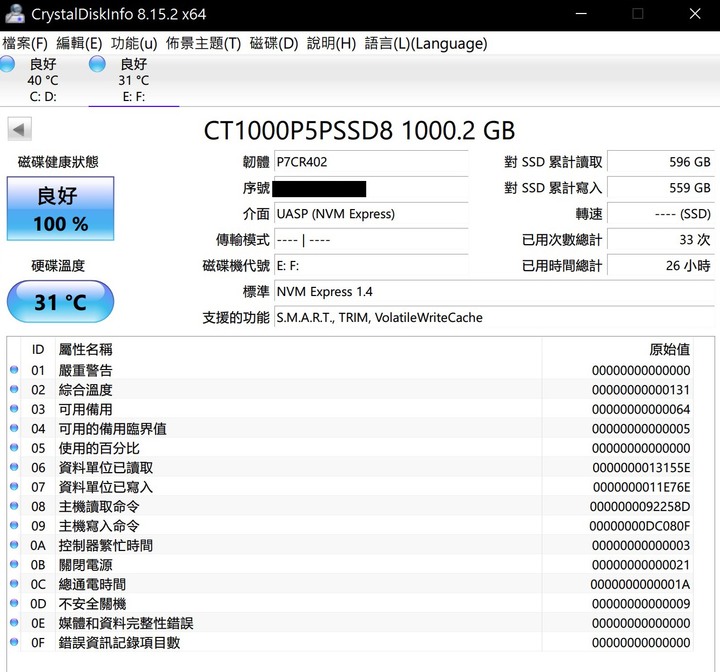Image resolution: width=720 pixels, height=672 pixels.
Task: Click status dot for attribute 03 可用備用
Action: click(14, 409)
